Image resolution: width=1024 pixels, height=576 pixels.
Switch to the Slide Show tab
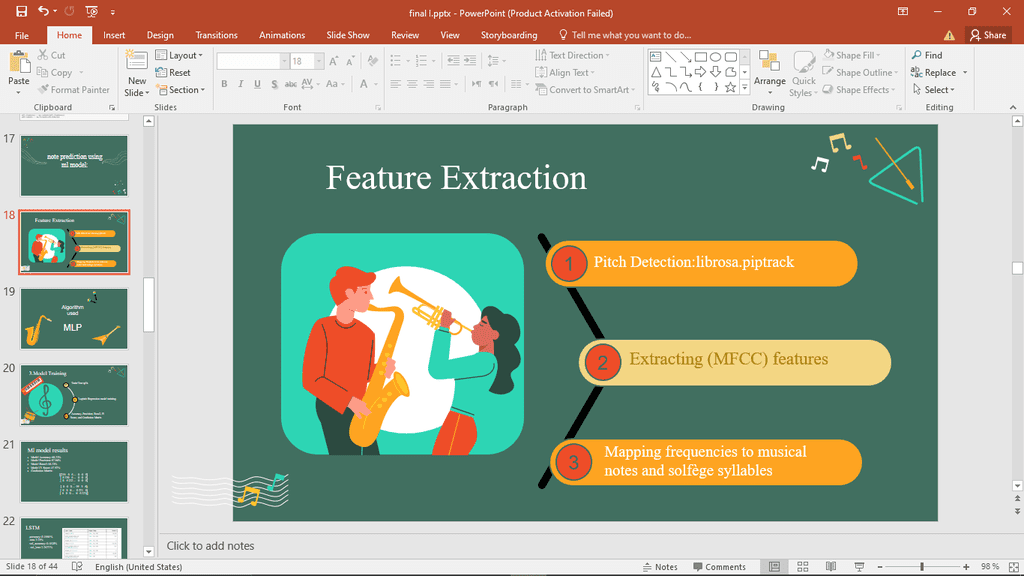tap(347, 35)
